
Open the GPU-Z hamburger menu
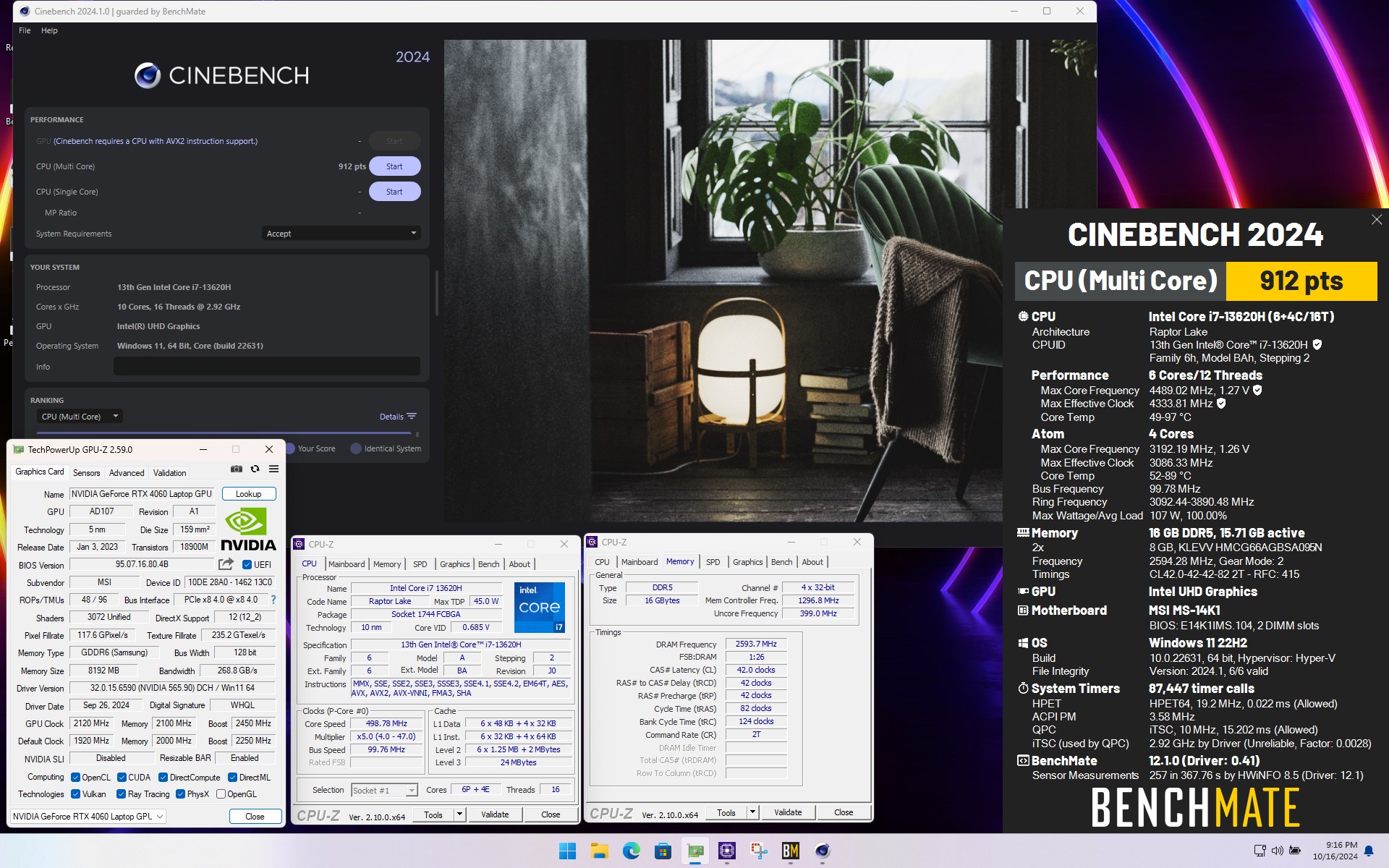click(x=273, y=469)
